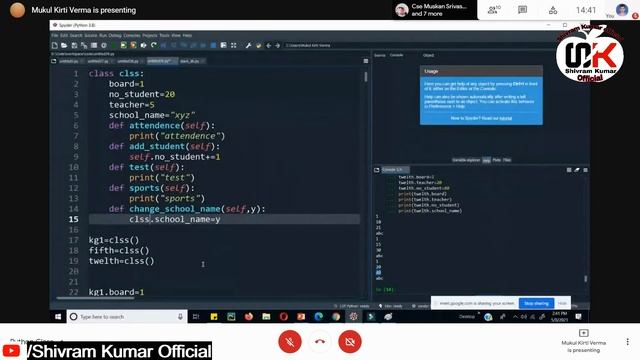The height and width of the screenshot is (360, 640).
Task: Click the Maximize current pane icon
Action: [x=233, y=45]
